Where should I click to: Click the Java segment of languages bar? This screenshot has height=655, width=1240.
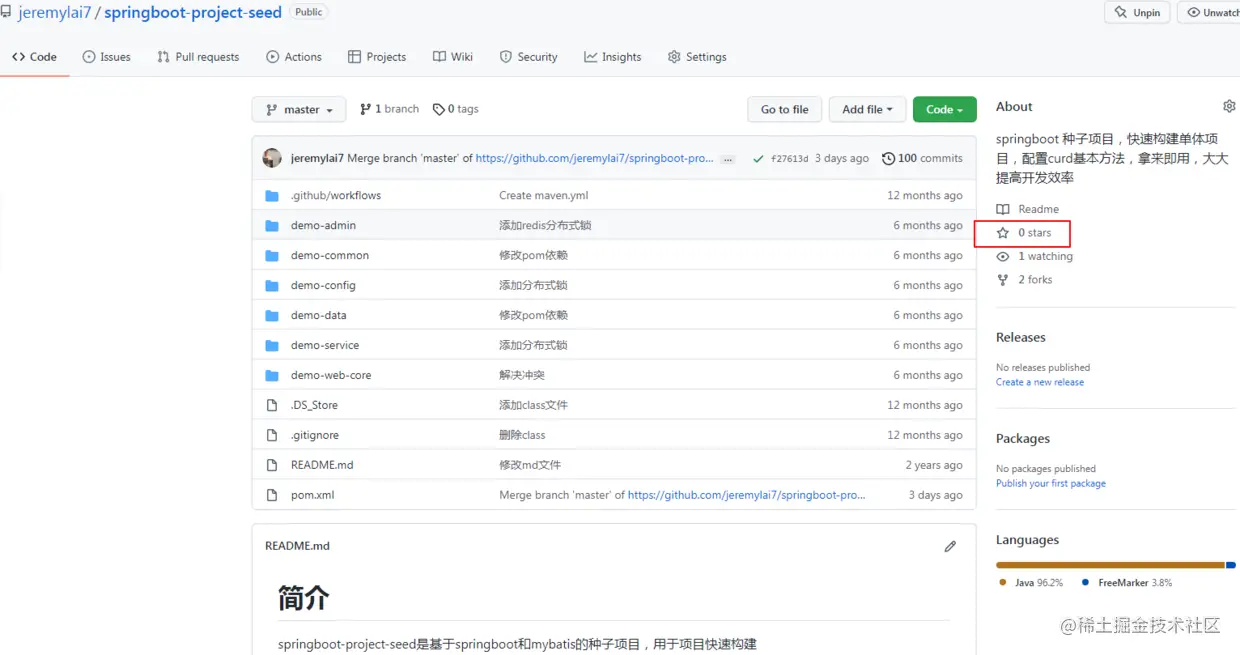(1110, 565)
